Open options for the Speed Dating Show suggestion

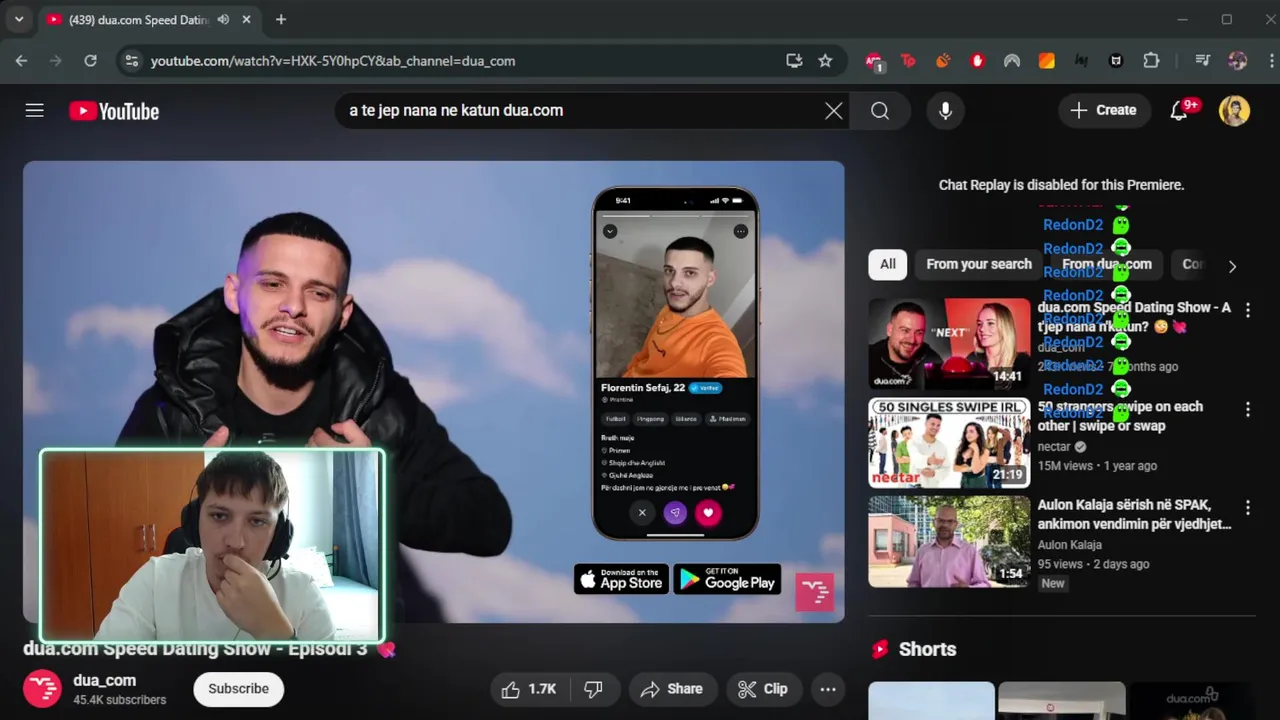(1247, 311)
